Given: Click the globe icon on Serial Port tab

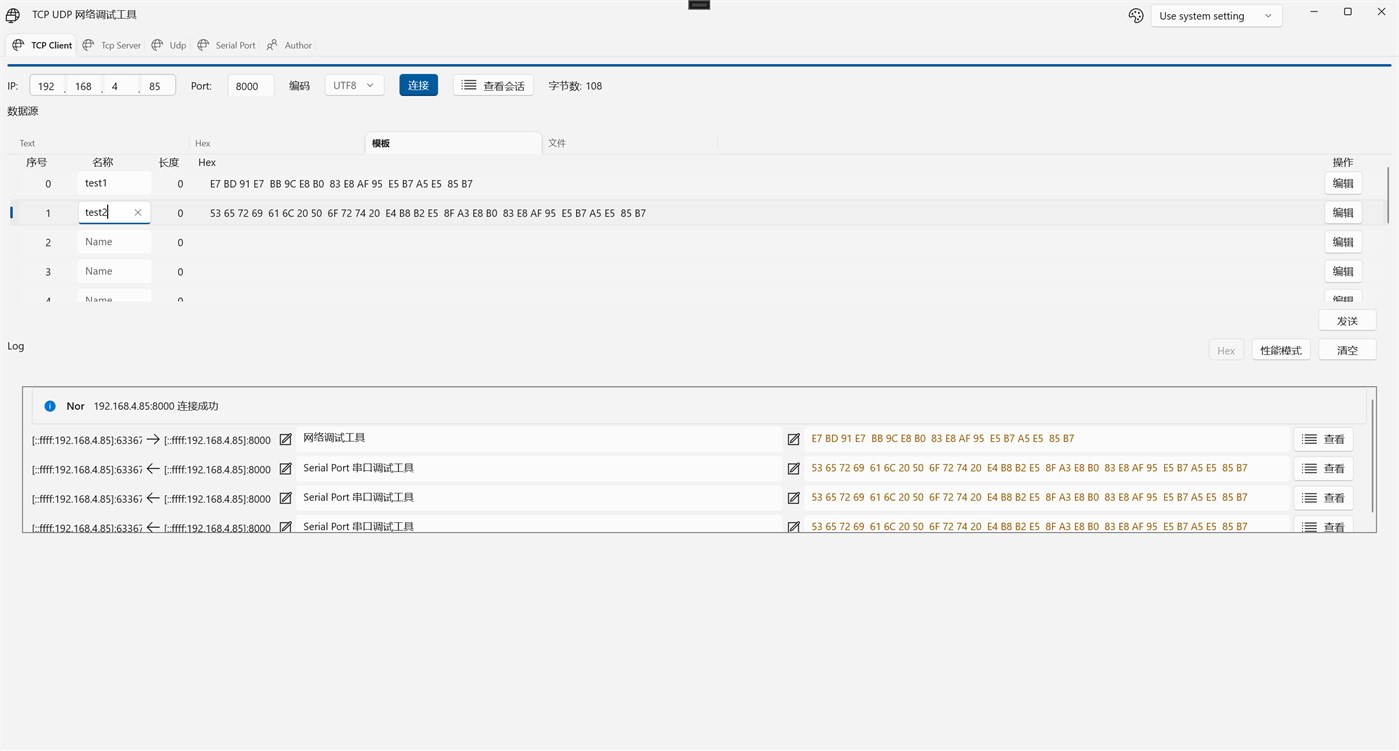Looking at the screenshot, I should tap(204, 45).
